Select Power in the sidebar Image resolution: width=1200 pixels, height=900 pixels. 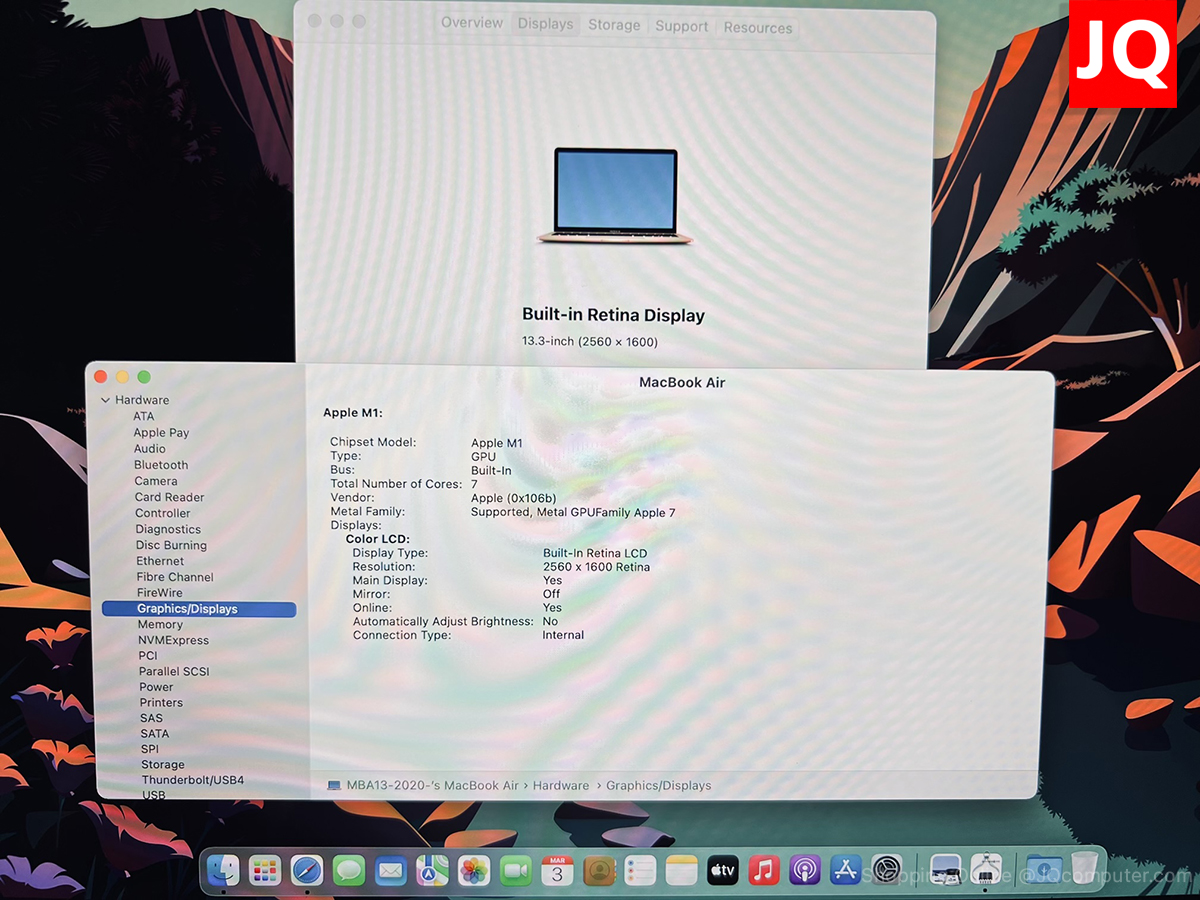(156, 687)
